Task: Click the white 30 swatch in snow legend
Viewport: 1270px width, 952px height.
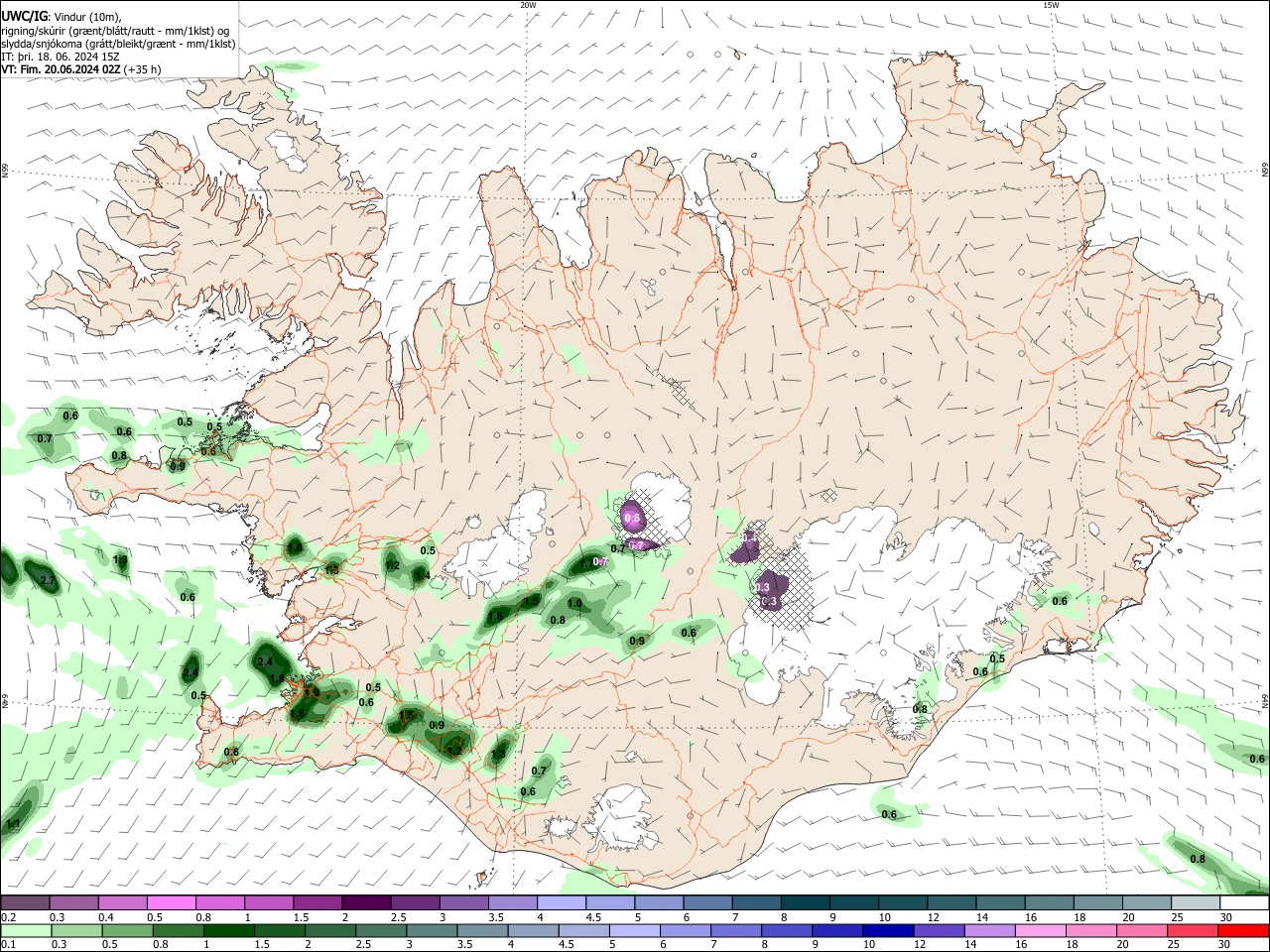Action: point(1244,902)
